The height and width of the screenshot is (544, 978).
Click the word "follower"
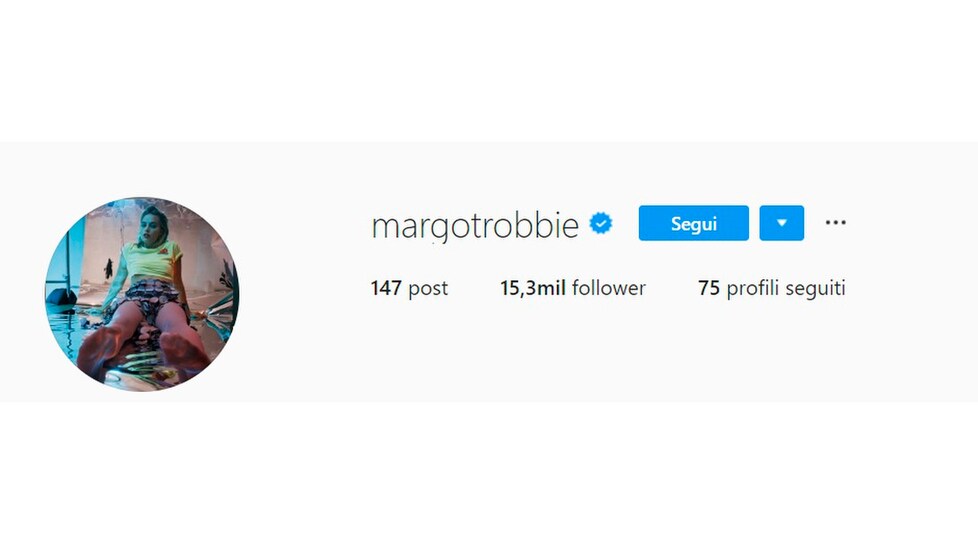(609, 288)
